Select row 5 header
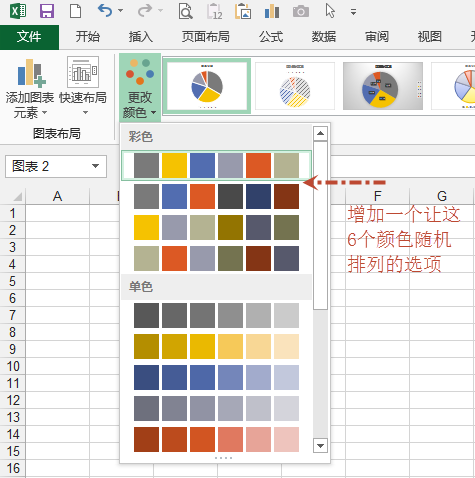475x478 pixels. tap(13, 281)
